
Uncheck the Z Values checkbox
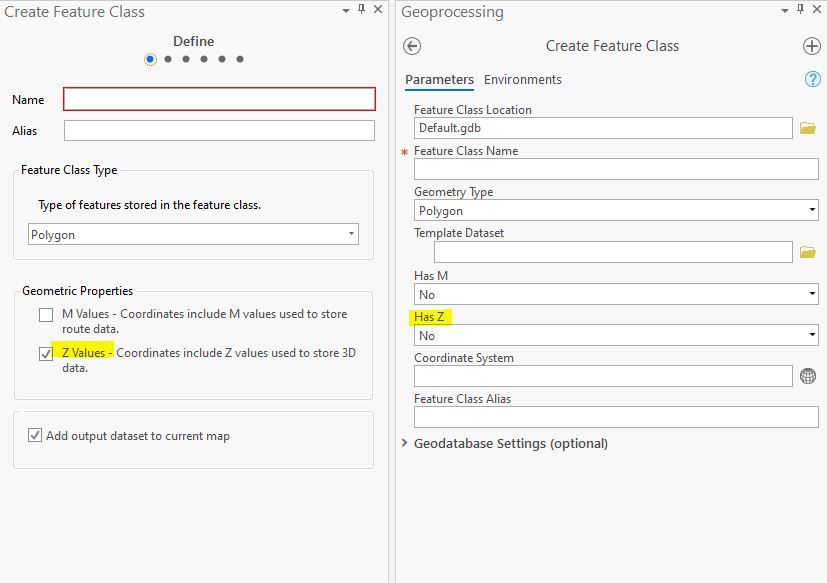(46, 354)
